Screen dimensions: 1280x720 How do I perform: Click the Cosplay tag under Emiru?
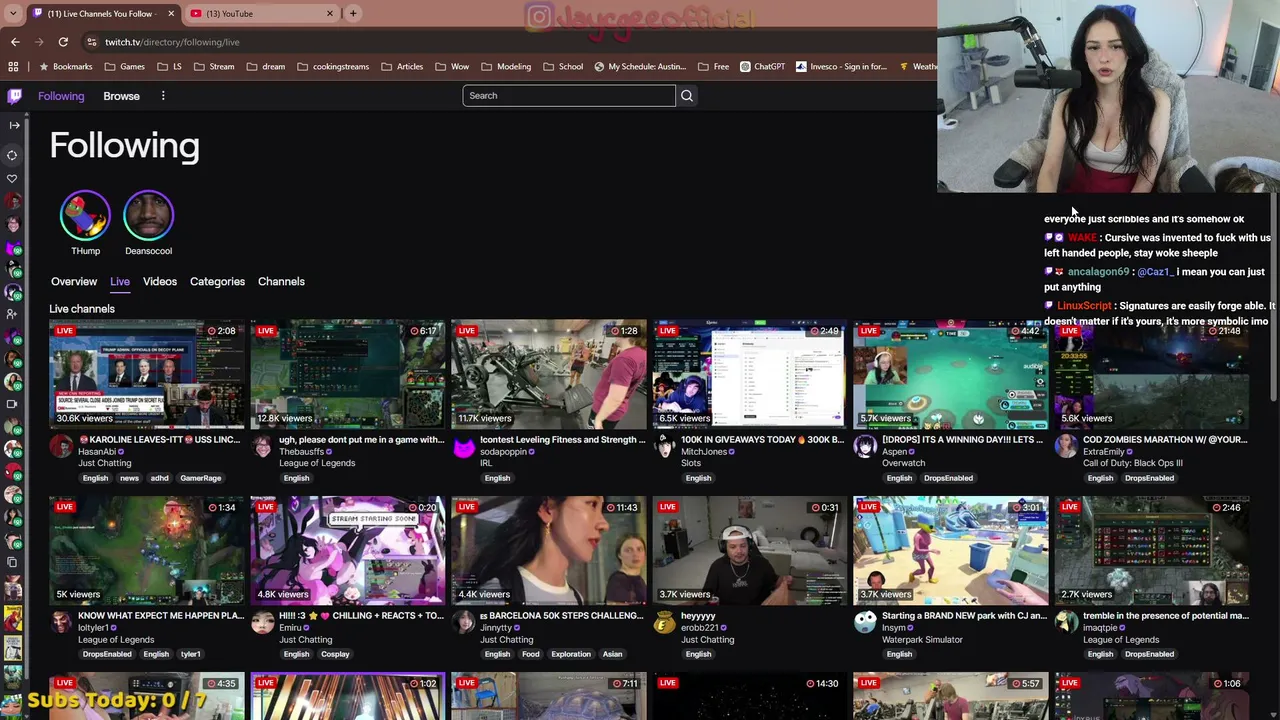point(335,655)
